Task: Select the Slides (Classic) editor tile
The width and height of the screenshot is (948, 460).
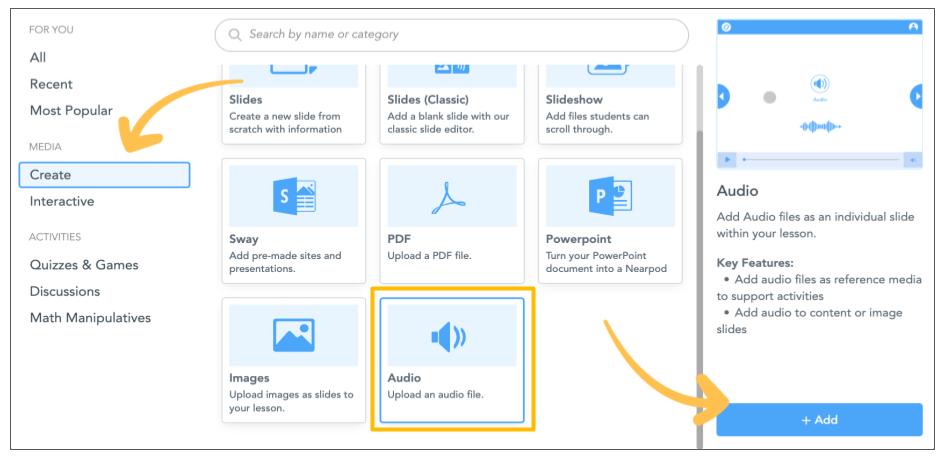Action: pos(452,100)
